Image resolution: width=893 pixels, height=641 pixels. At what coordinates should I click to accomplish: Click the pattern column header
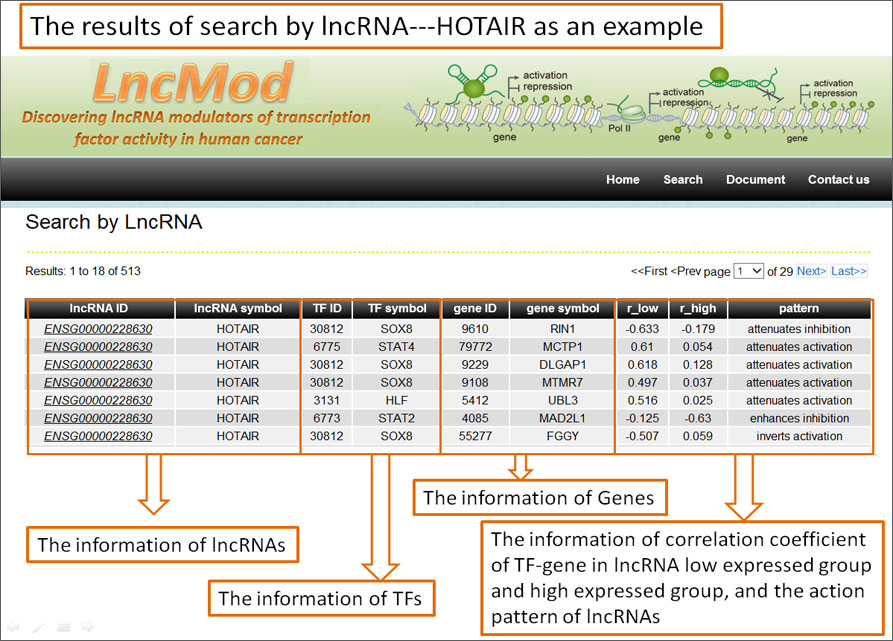[799, 309]
